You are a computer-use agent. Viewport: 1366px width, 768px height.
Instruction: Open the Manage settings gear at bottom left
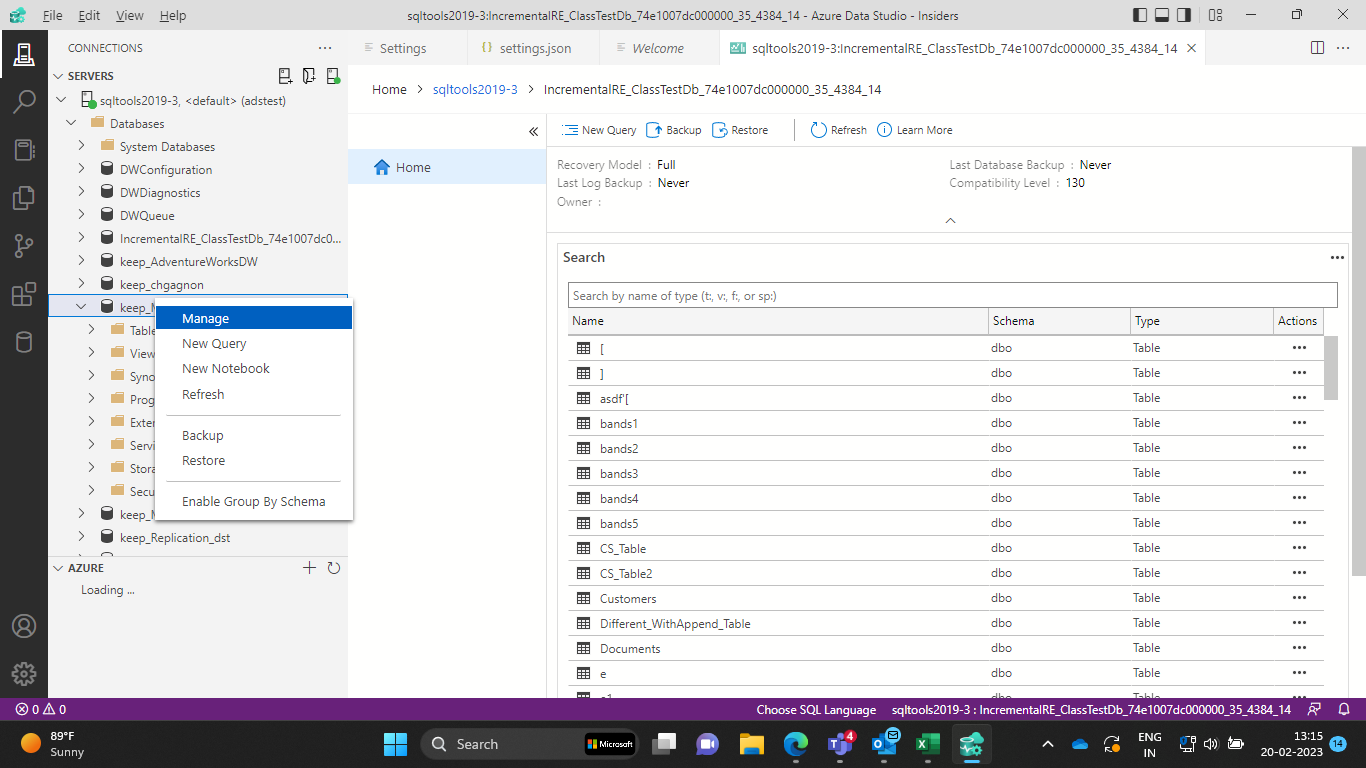[25, 673]
